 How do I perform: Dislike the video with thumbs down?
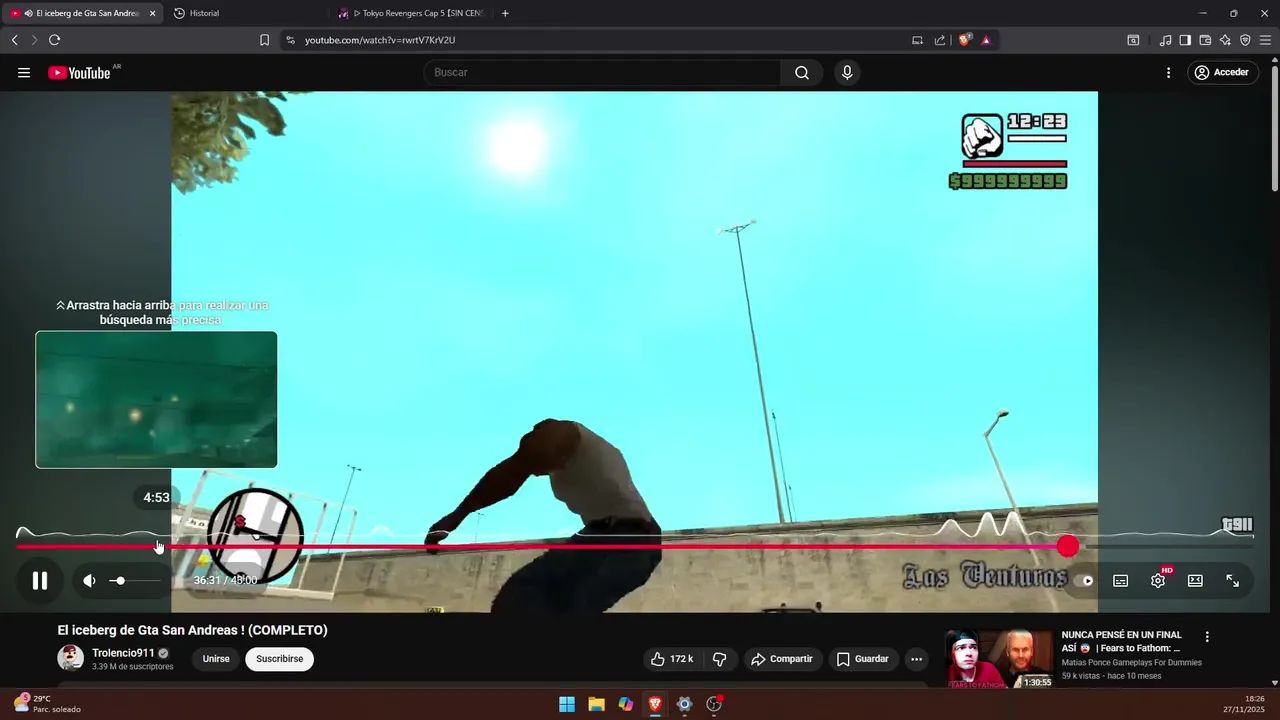pos(719,659)
